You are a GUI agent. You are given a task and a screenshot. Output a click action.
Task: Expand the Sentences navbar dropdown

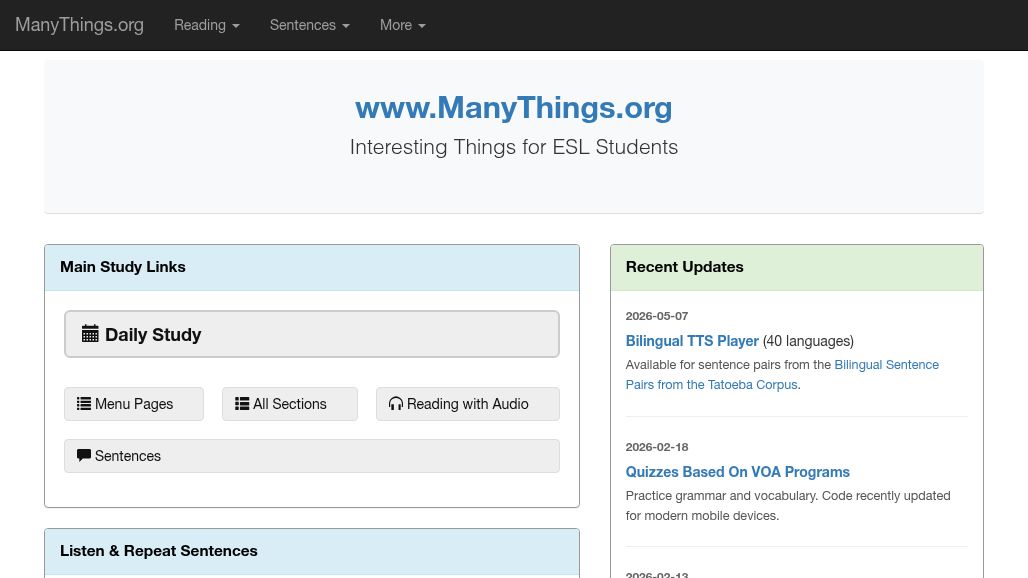[309, 25]
